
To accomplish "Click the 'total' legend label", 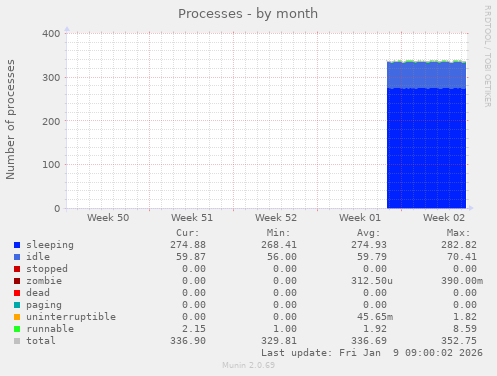I will [x=41, y=341].
